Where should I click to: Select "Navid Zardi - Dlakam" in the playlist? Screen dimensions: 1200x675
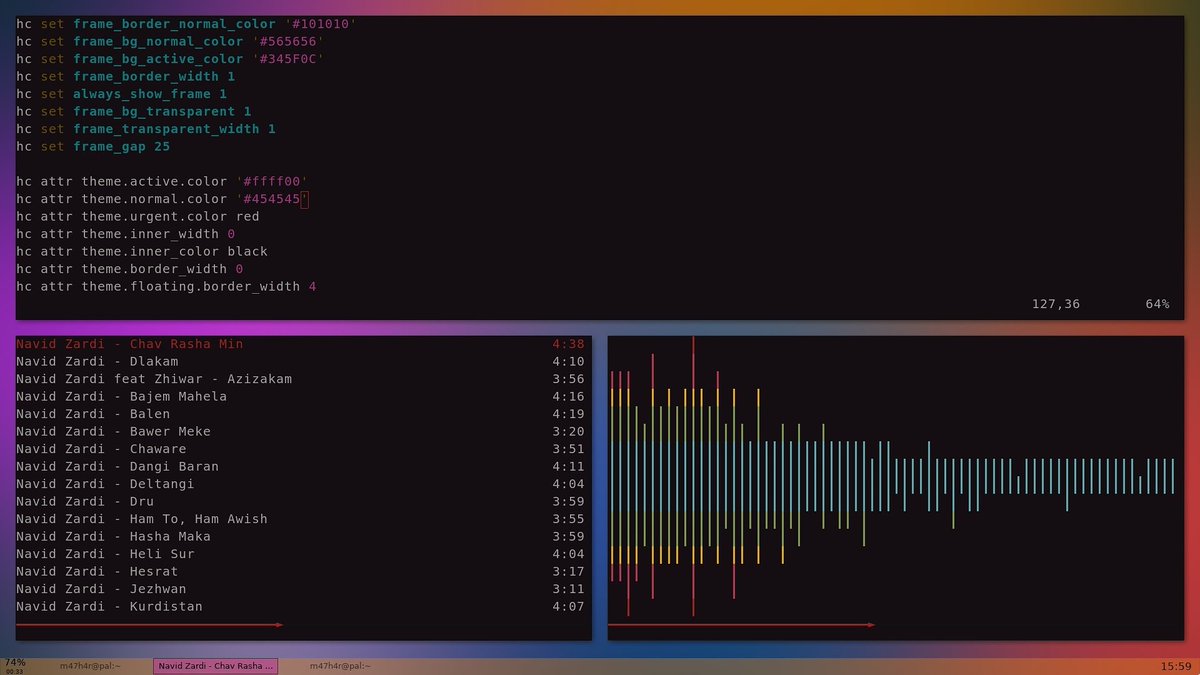coord(100,361)
